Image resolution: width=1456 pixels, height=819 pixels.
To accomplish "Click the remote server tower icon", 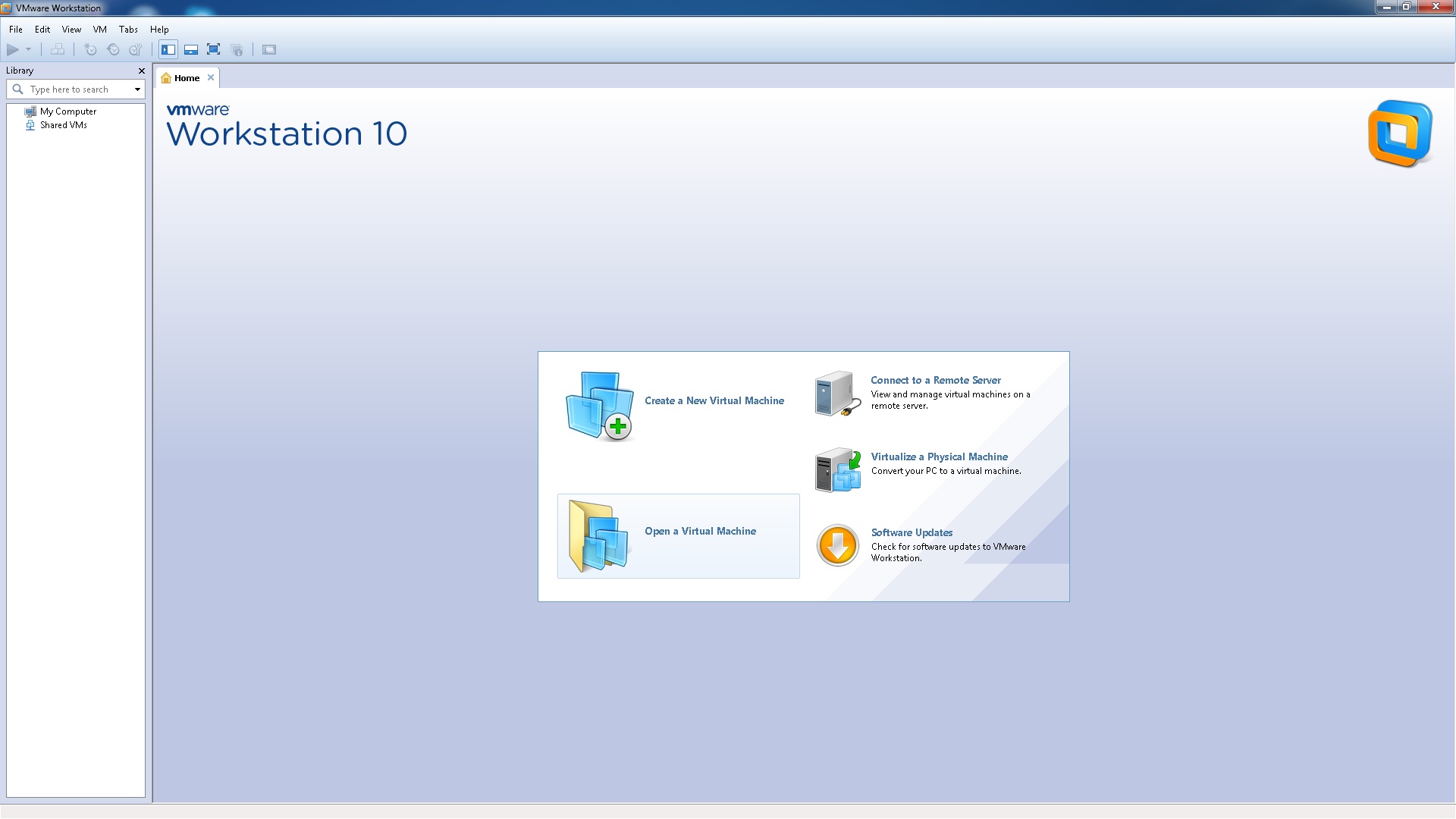I will [x=837, y=394].
